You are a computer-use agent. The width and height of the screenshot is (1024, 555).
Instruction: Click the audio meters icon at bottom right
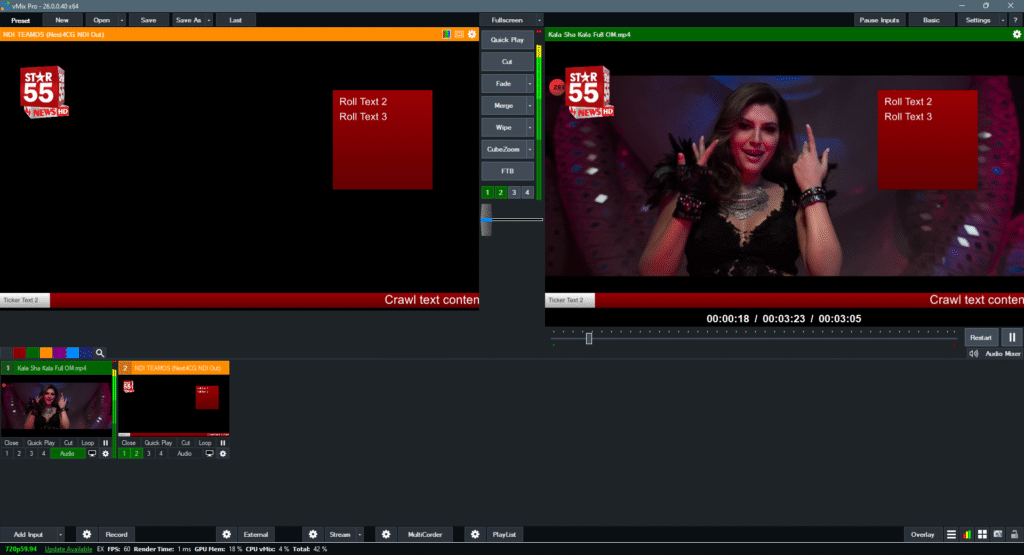pos(966,535)
